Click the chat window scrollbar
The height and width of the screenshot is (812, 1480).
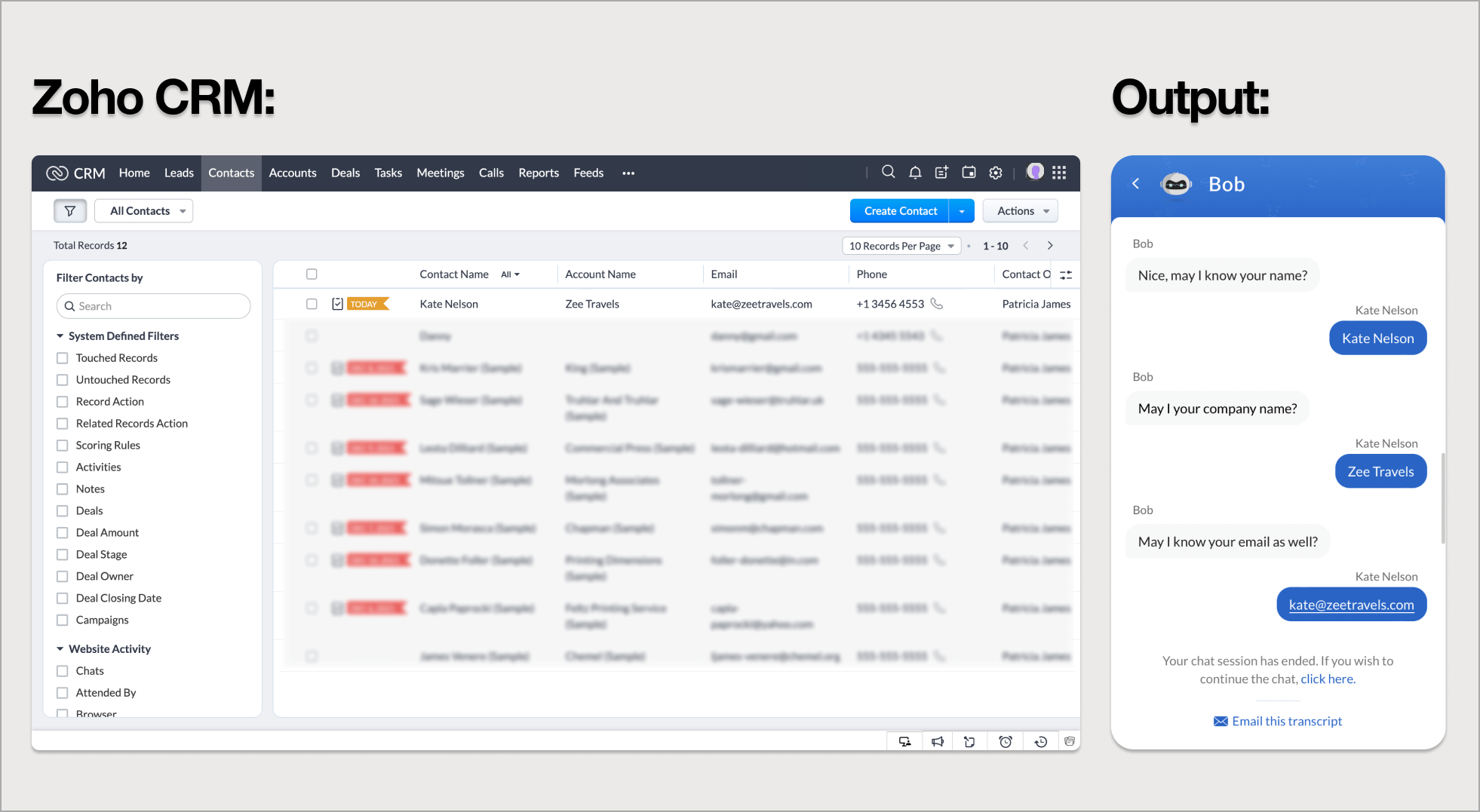[1442, 498]
